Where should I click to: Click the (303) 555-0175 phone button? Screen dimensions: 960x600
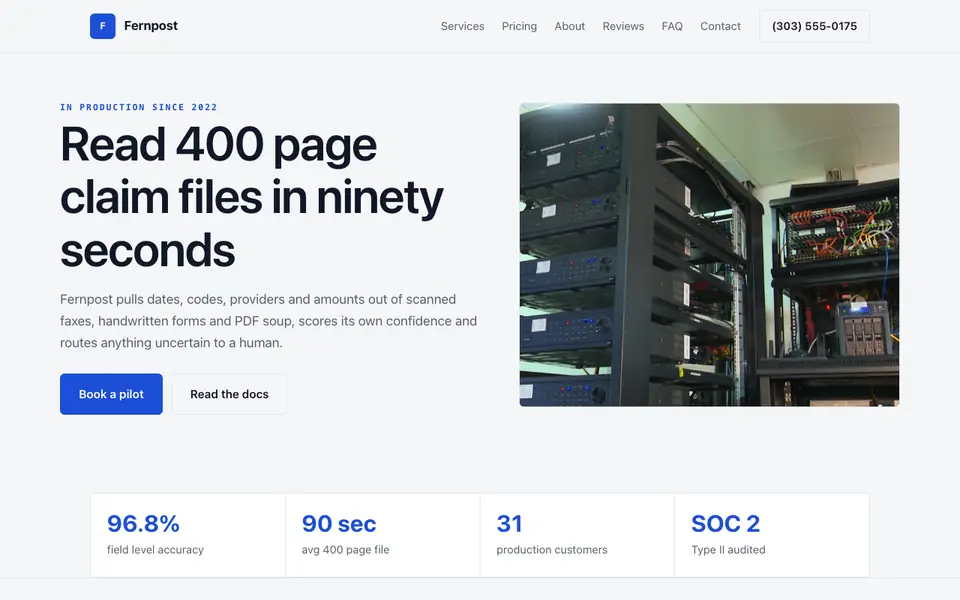click(814, 26)
